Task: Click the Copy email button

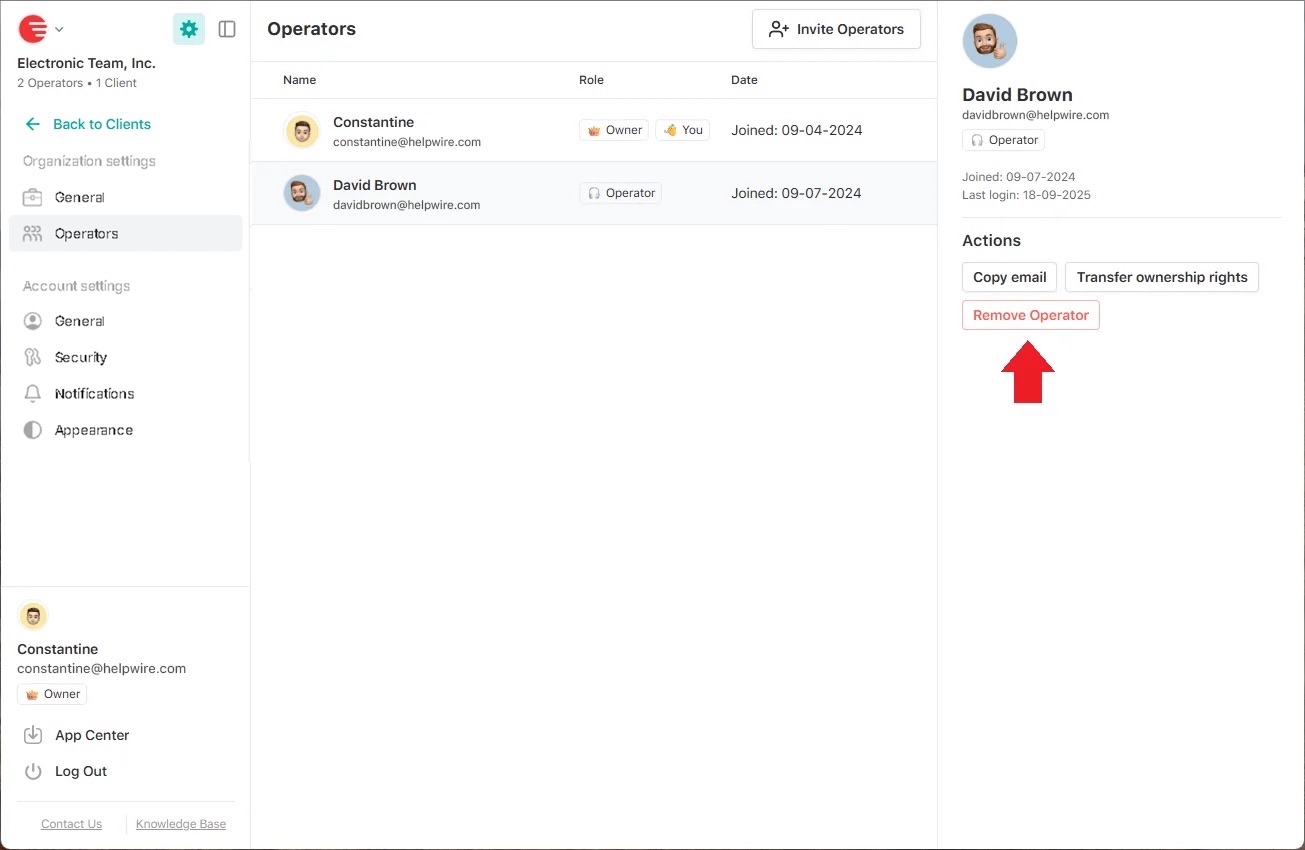Action: coord(1009,277)
